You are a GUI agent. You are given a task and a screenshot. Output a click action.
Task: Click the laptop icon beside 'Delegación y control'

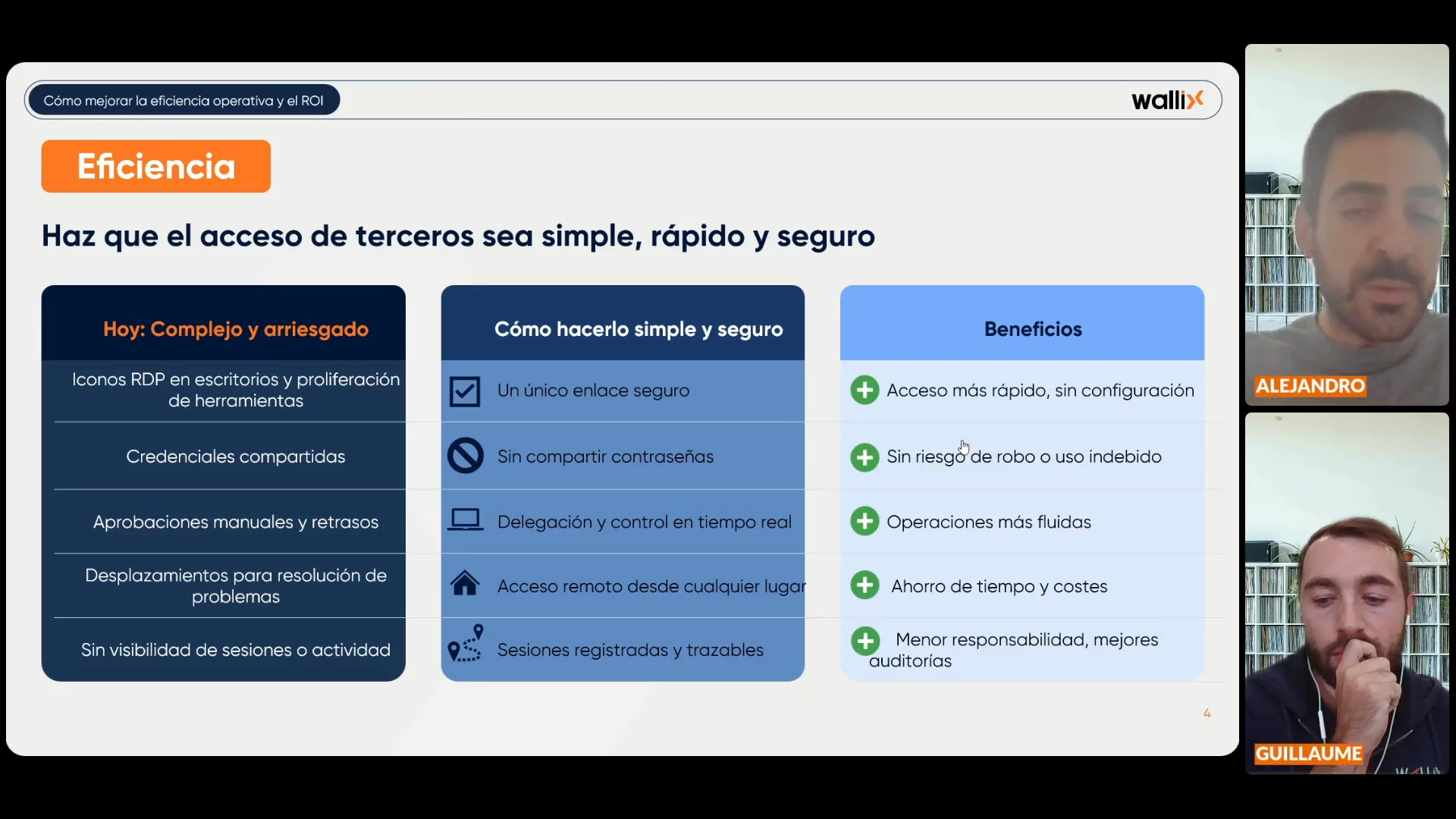click(x=465, y=521)
